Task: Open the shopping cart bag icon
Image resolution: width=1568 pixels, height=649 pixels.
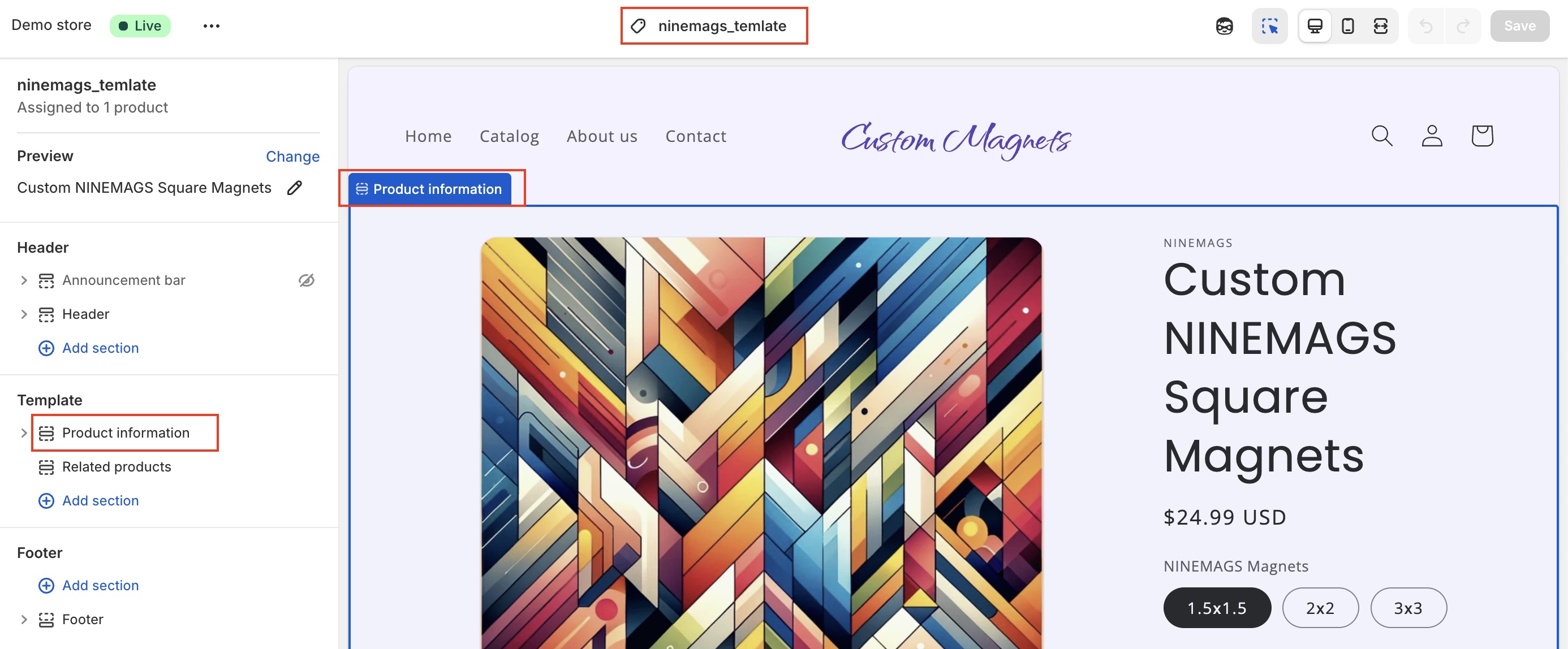Action: tap(1481, 136)
